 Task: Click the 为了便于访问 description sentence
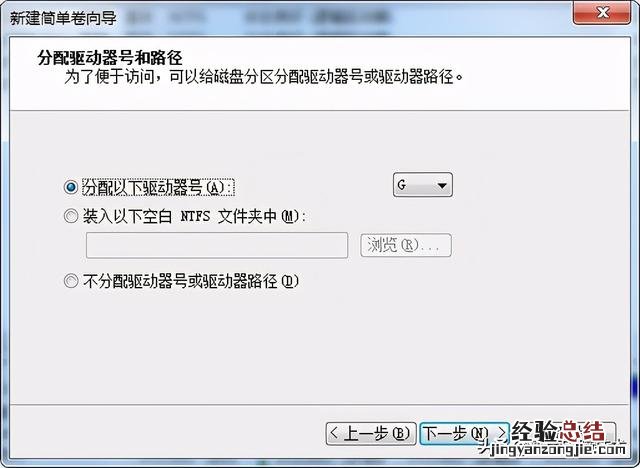(x=264, y=76)
